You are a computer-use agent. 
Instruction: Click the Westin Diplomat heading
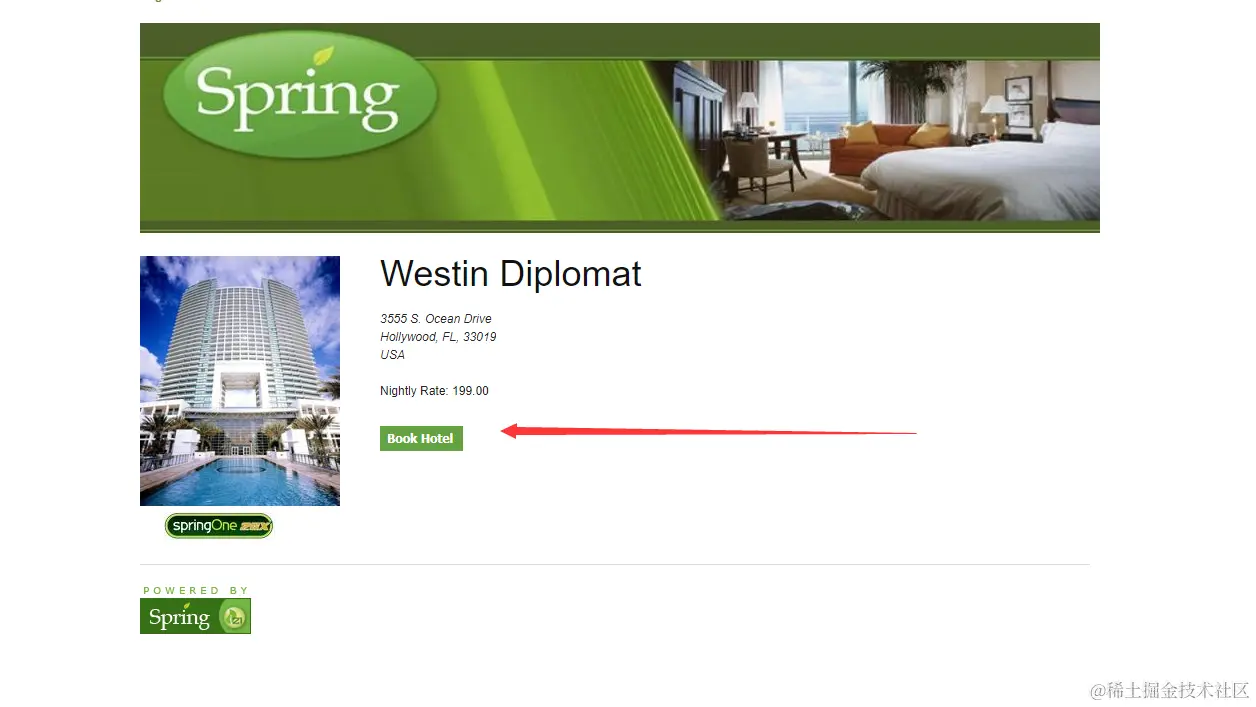[x=511, y=273]
